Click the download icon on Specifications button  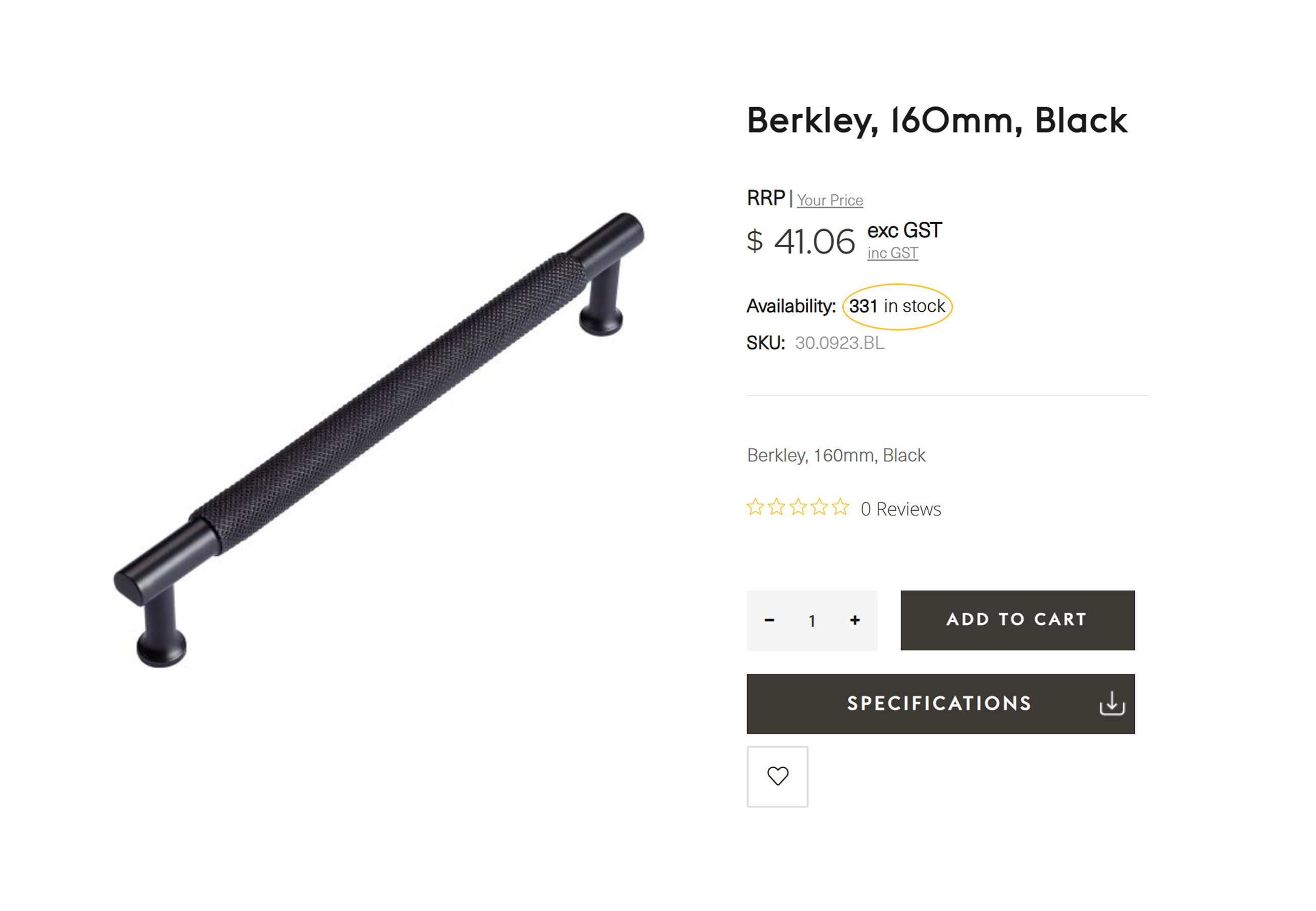coord(1112,703)
